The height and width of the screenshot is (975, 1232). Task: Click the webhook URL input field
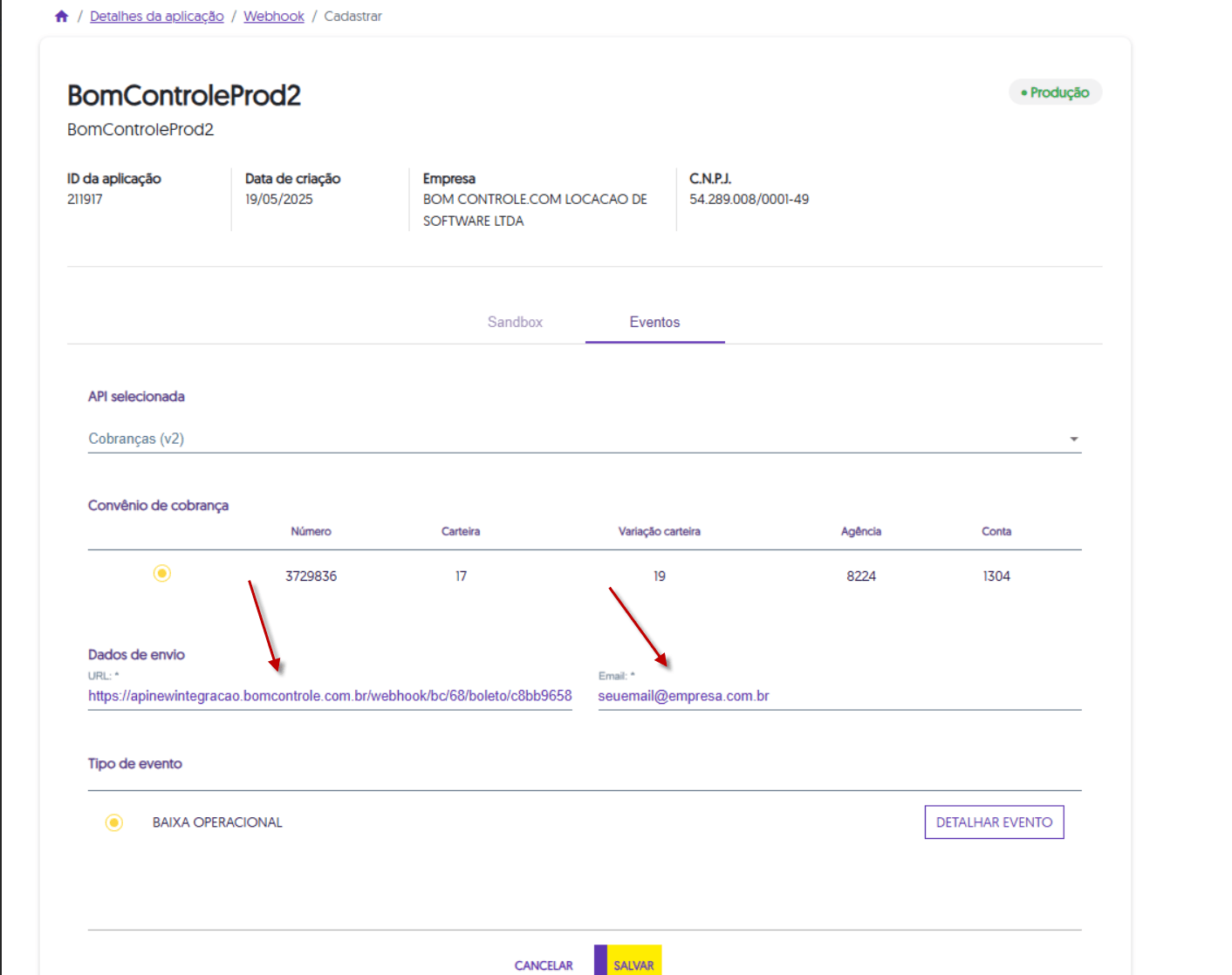coord(330,696)
